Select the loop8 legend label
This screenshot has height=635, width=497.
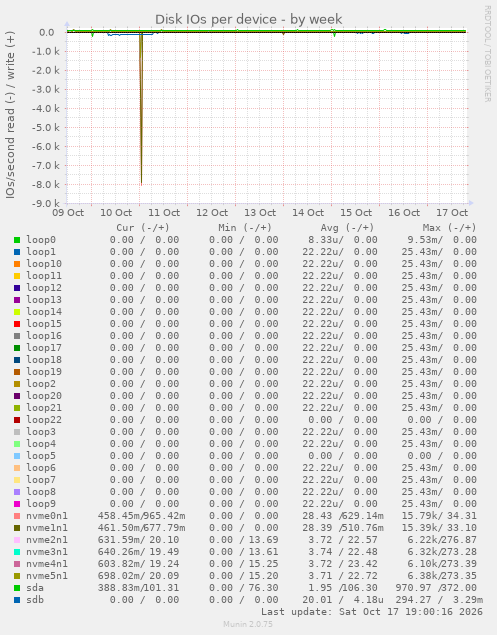click(x=41, y=492)
